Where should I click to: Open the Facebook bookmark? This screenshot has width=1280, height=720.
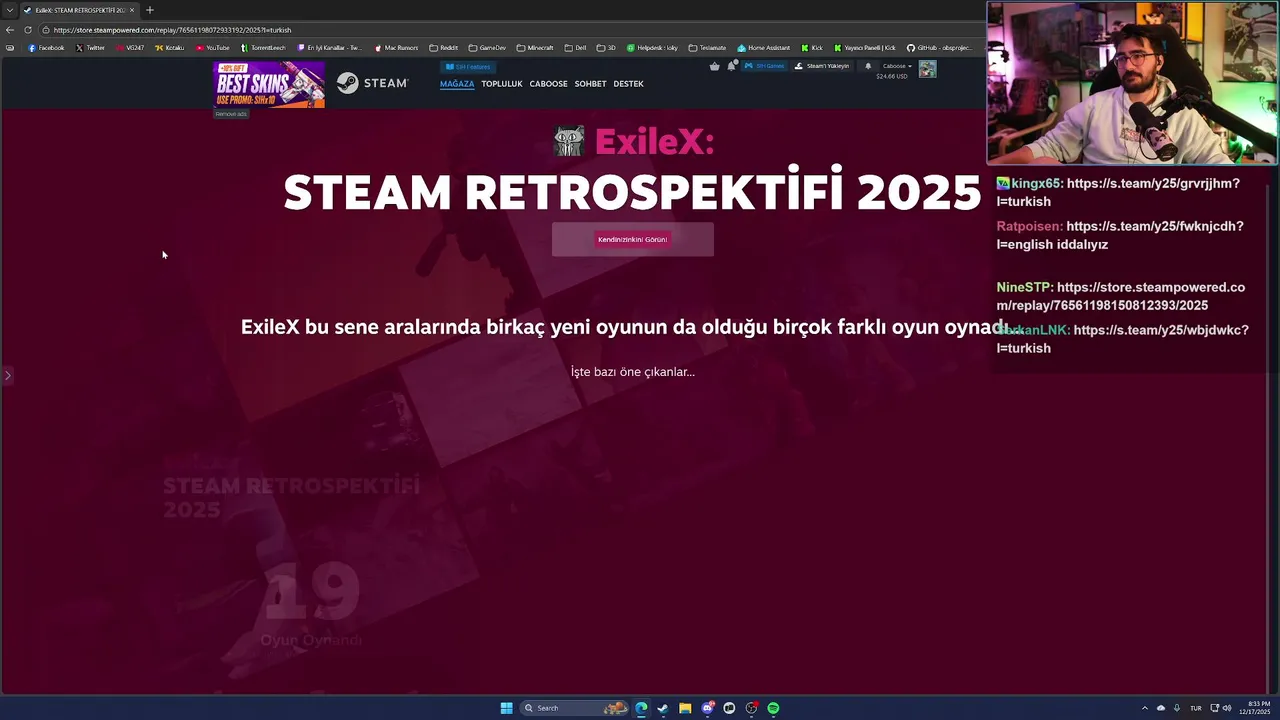[x=46, y=48]
